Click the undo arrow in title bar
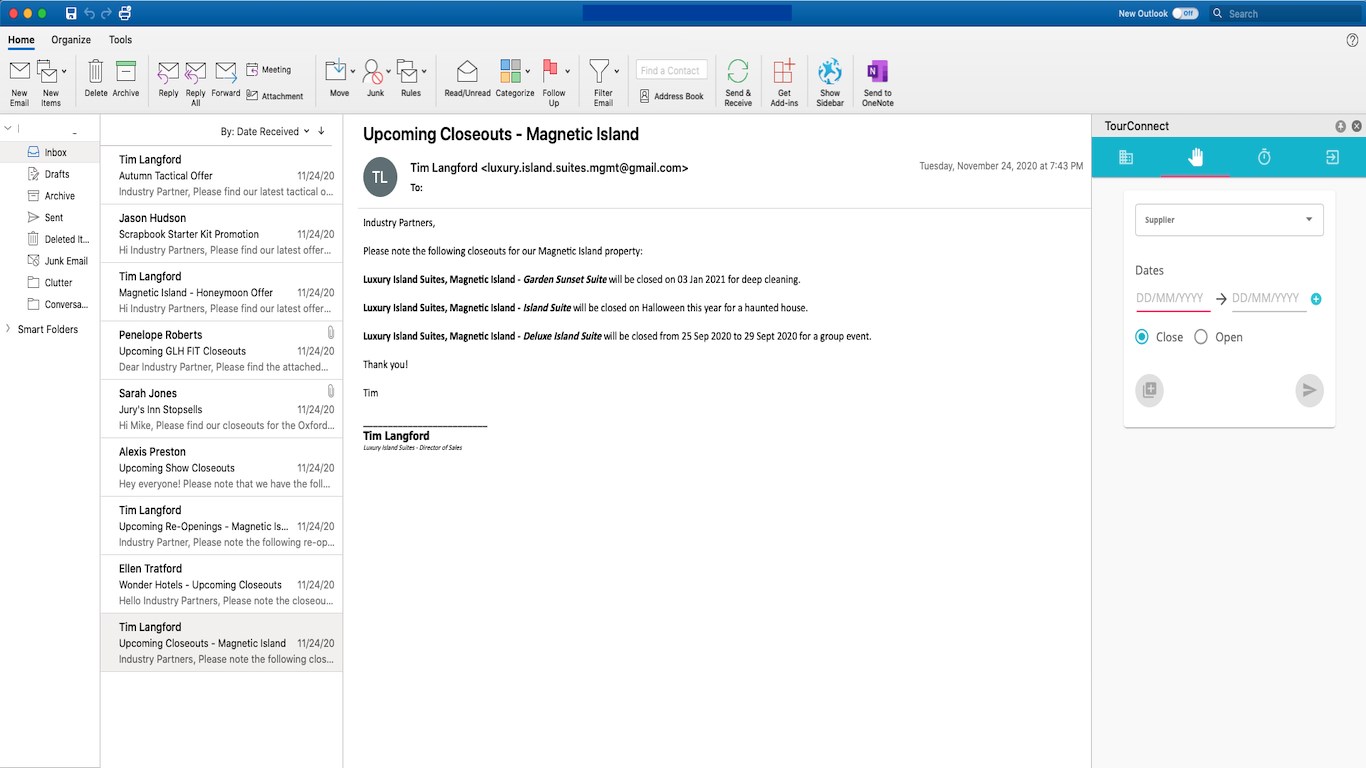 (x=89, y=13)
